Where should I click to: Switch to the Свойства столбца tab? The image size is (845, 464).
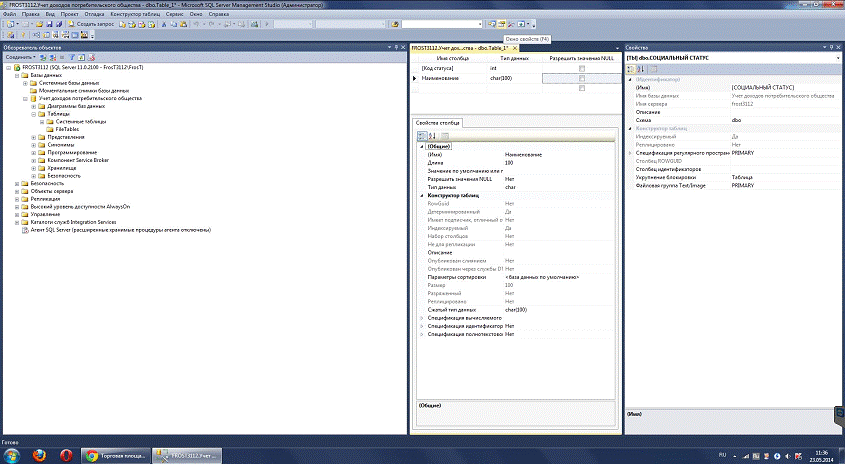(x=439, y=123)
